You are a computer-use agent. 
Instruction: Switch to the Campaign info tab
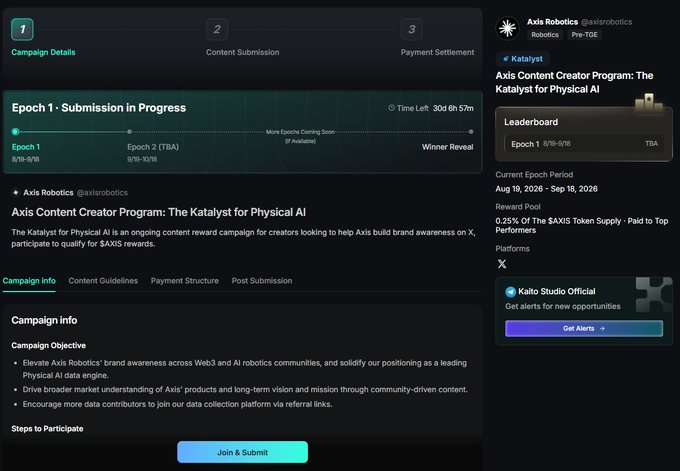[29, 281]
